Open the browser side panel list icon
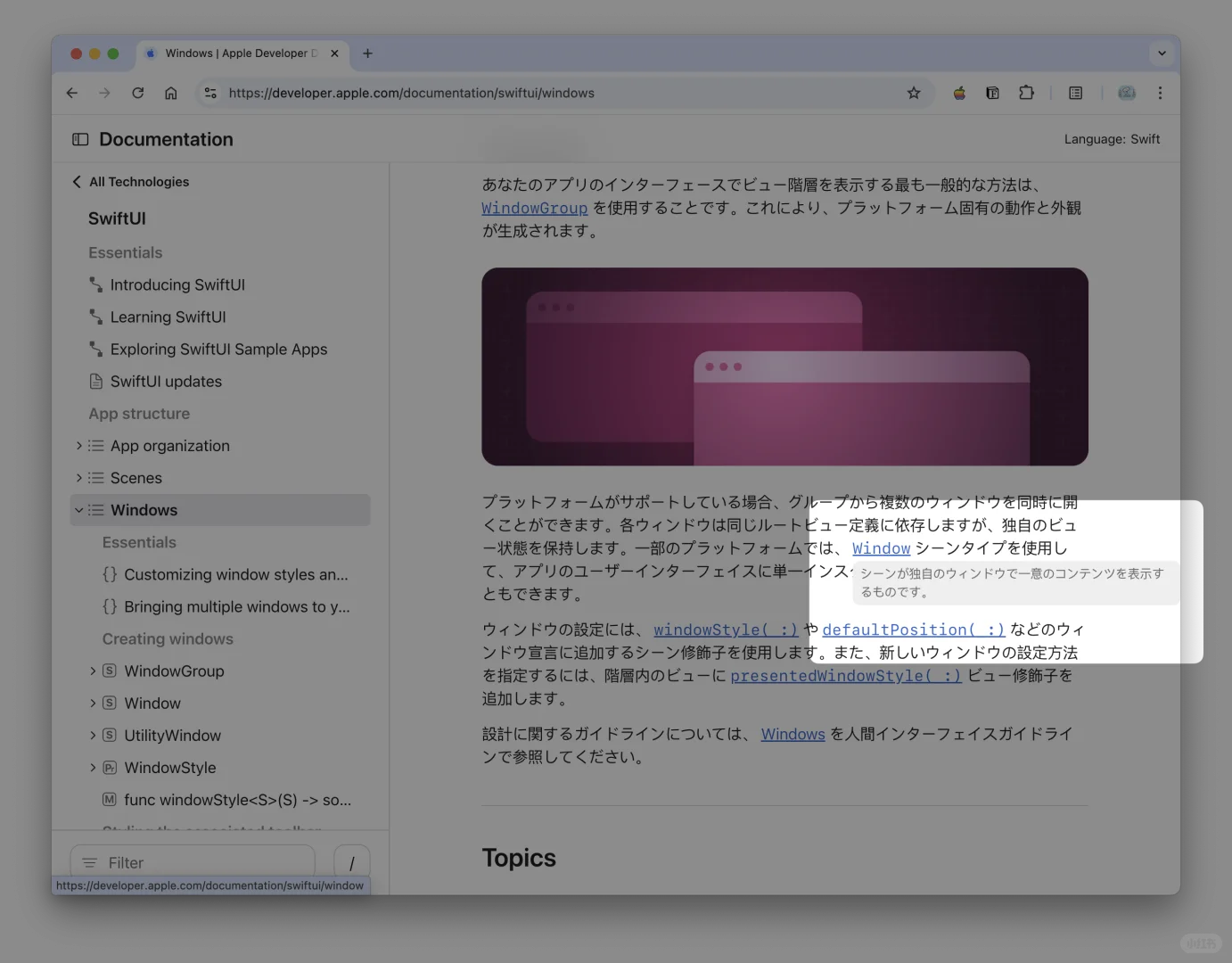The image size is (1232, 963). point(1076,93)
